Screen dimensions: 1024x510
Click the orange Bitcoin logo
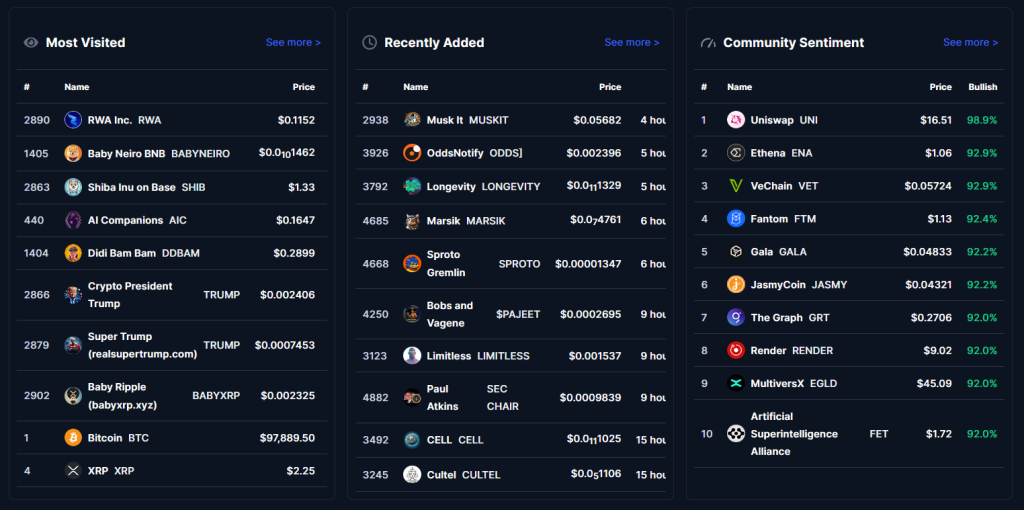(73, 438)
